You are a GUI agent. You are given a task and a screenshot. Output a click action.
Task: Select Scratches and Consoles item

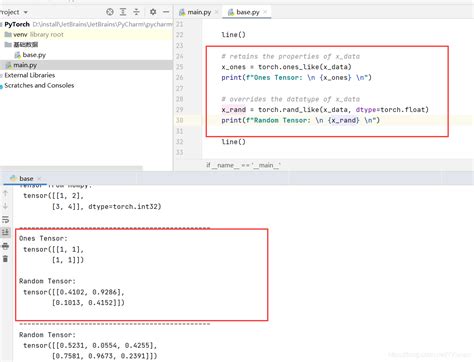click(x=39, y=86)
